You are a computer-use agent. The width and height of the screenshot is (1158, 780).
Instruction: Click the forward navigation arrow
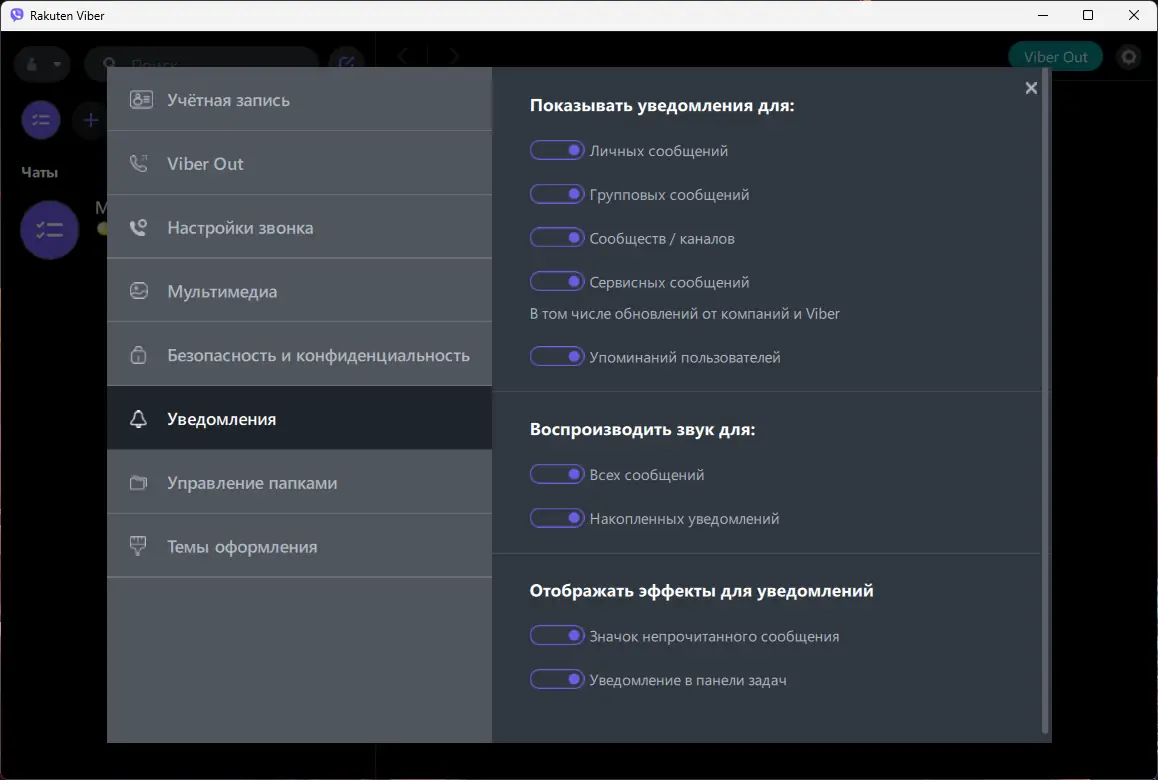click(x=454, y=56)
